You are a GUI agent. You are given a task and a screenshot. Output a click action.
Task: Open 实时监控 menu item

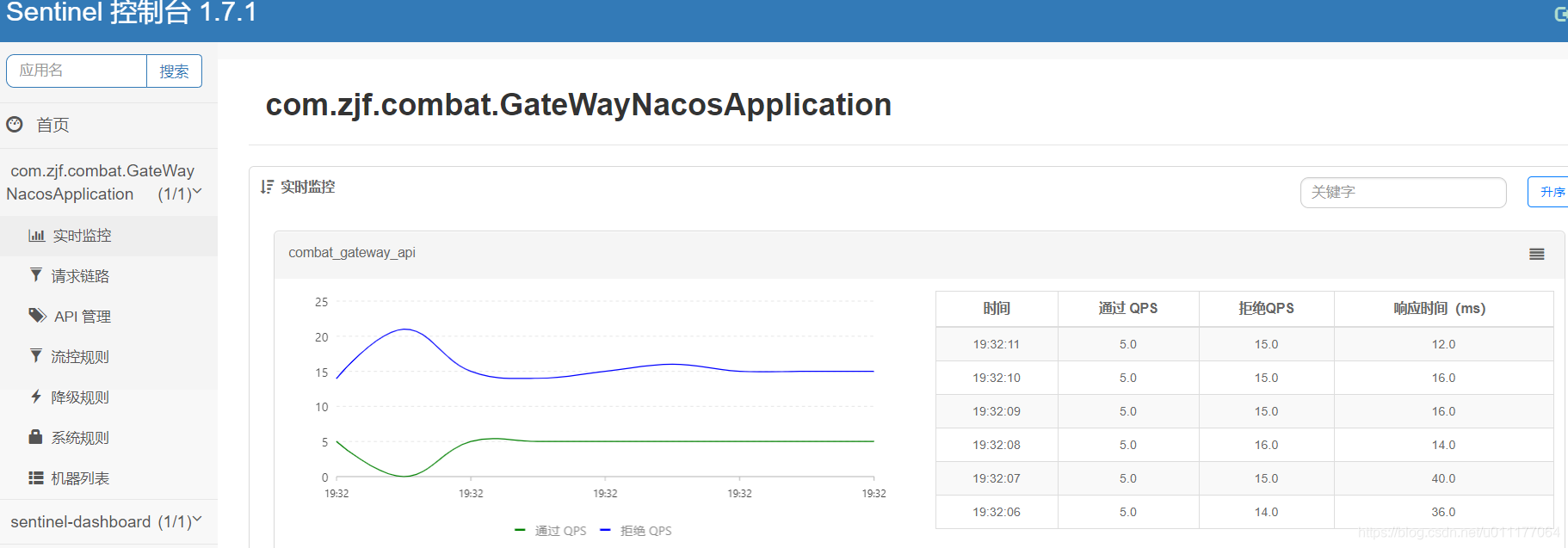82,236
